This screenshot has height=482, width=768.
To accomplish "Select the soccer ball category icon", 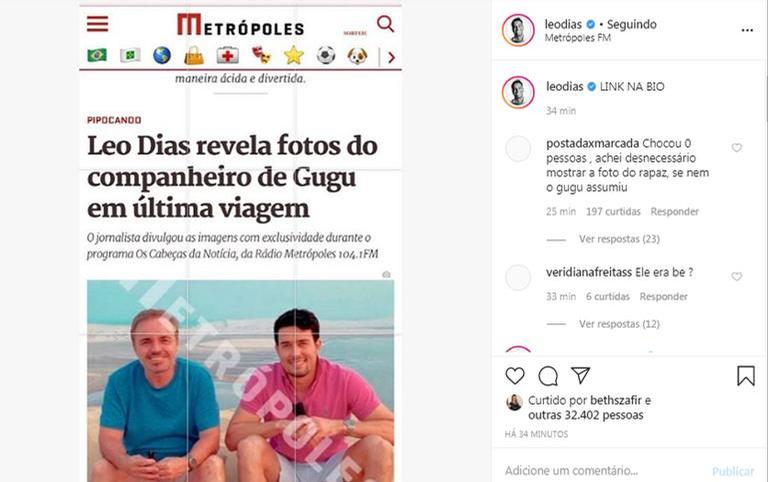I will click(326, 55).
